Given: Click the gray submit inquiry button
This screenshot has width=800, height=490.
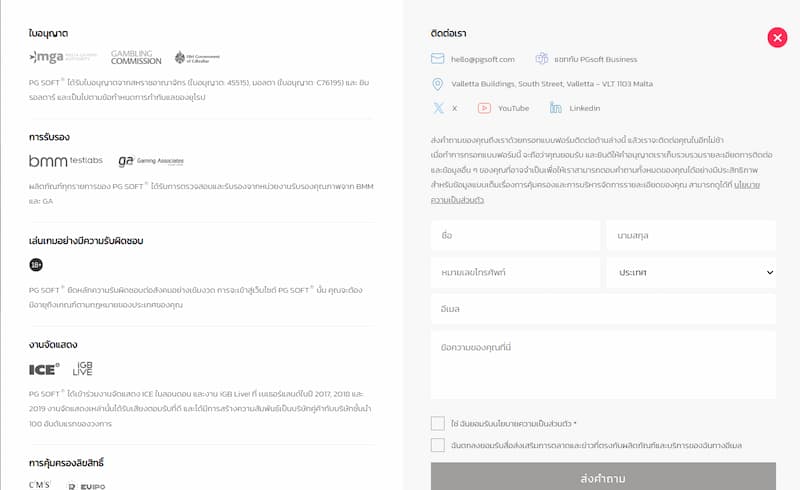Looking at the screenshot, I should pyautogui.click(x=603, y=477).
